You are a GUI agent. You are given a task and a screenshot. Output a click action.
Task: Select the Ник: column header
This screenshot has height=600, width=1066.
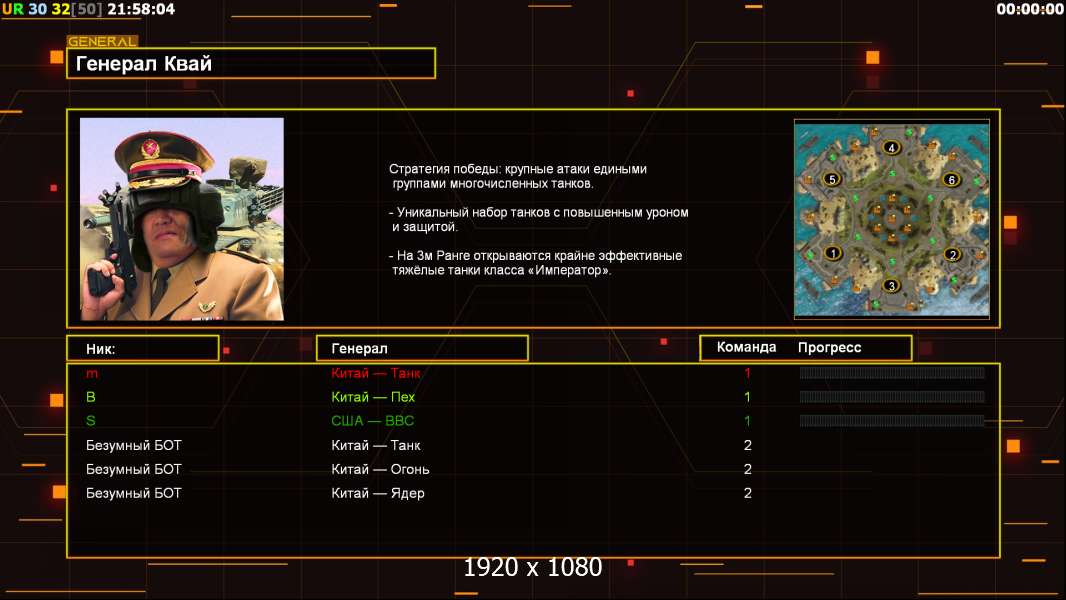(142, 348)
